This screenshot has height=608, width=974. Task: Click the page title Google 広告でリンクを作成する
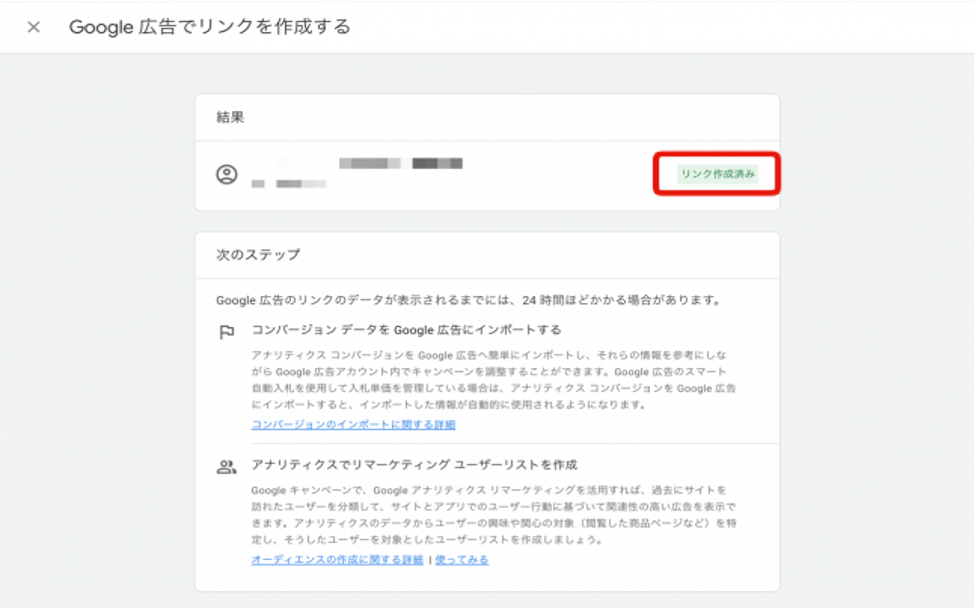(x=210, y=27)
